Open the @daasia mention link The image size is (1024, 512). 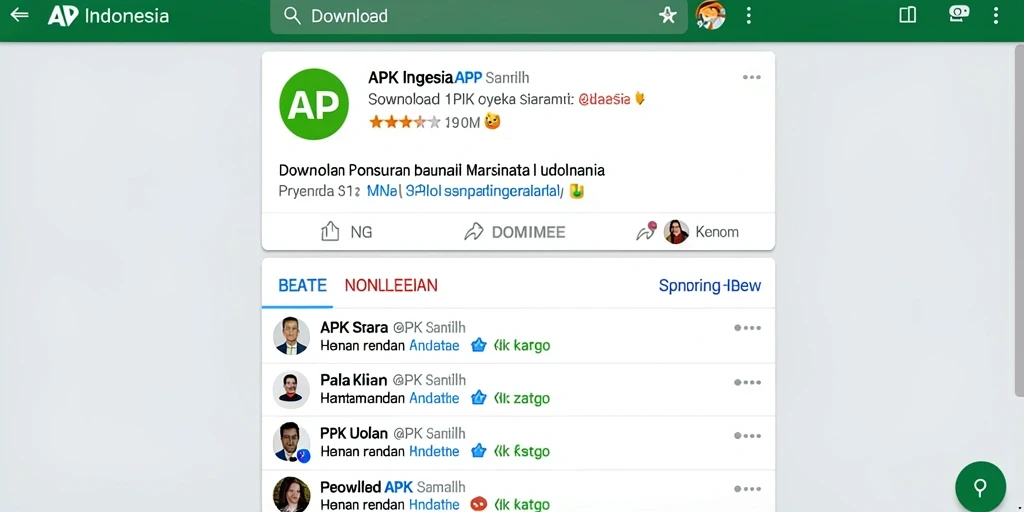(x=605, y=99)
